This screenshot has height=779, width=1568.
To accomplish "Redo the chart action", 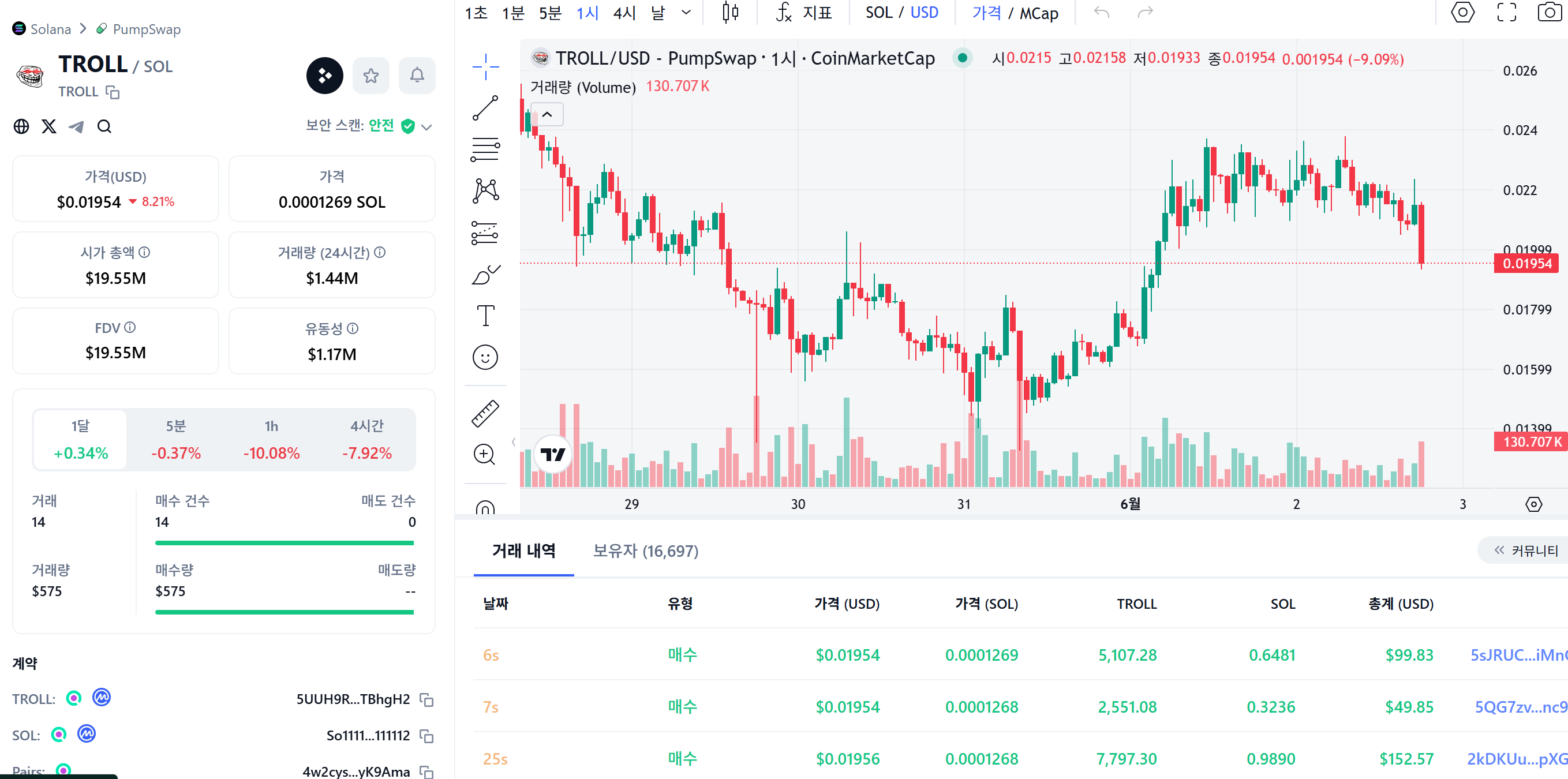I will (1146, 13).
